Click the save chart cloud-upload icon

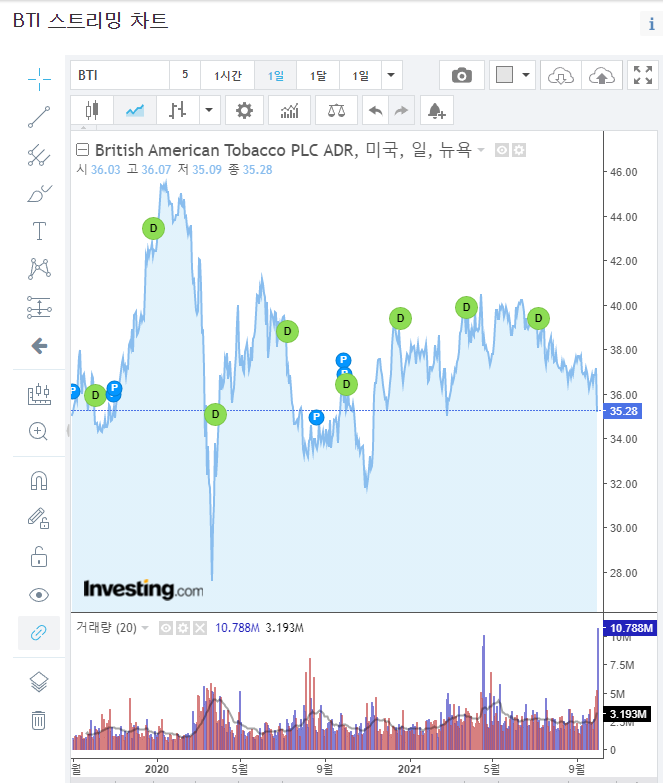(x=602, y=75)
